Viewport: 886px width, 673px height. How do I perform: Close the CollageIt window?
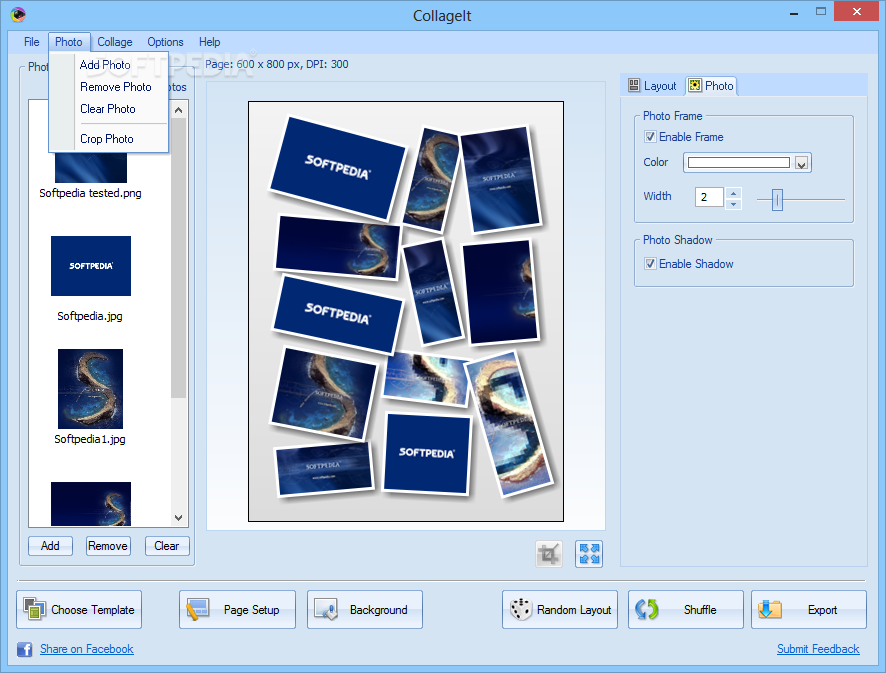tap(857, 11)
